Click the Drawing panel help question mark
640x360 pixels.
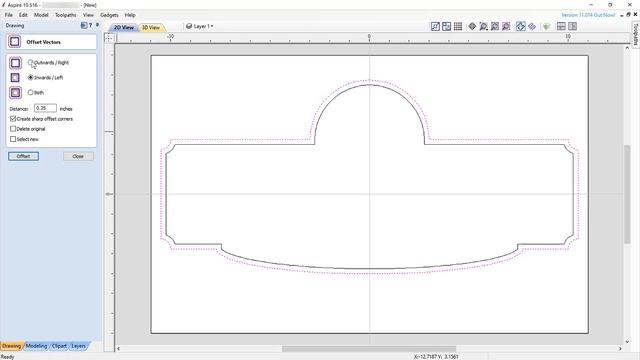(90, 25)
